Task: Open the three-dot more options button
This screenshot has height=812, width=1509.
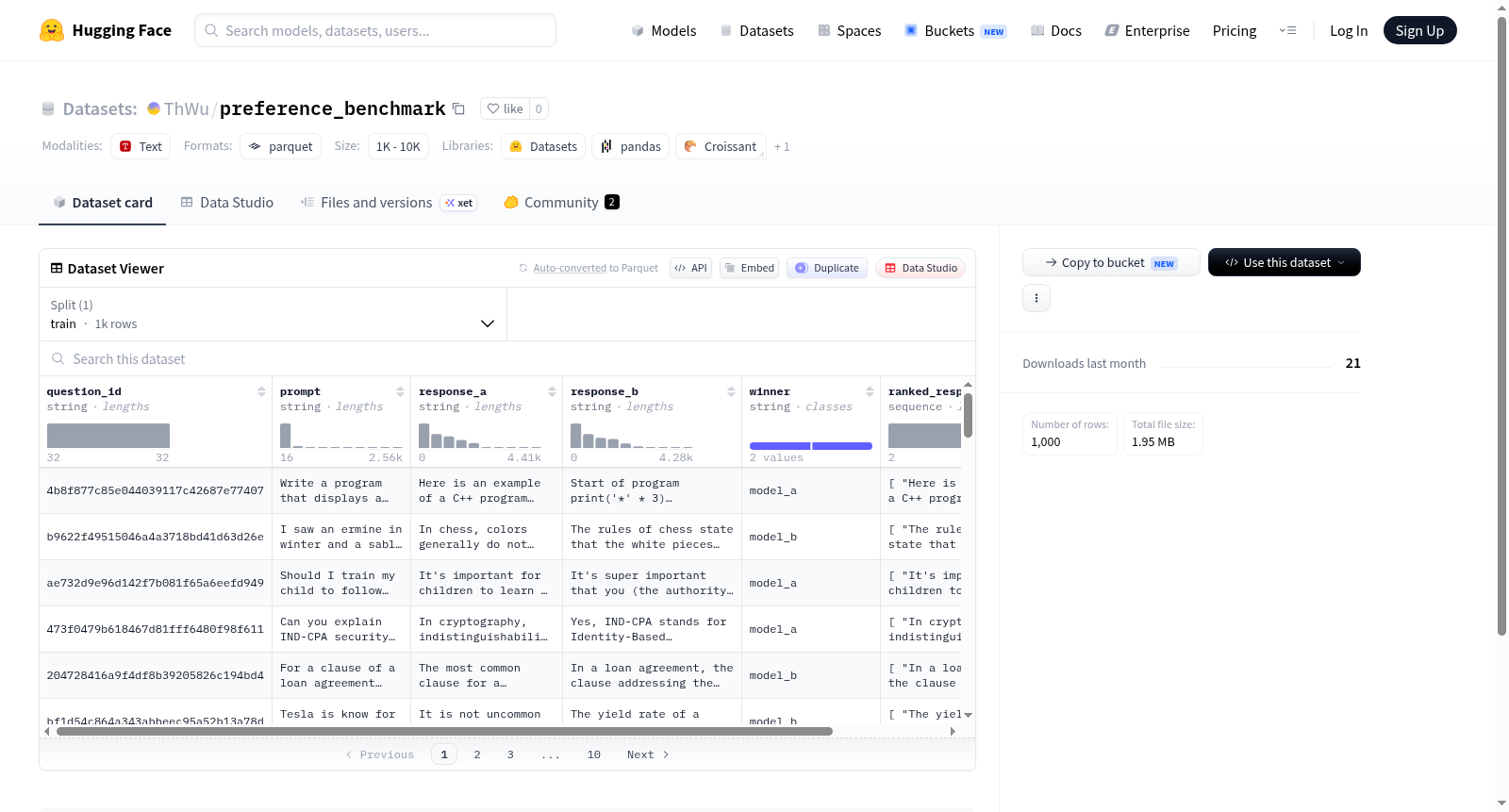Action: click(x=1036, y=298)
